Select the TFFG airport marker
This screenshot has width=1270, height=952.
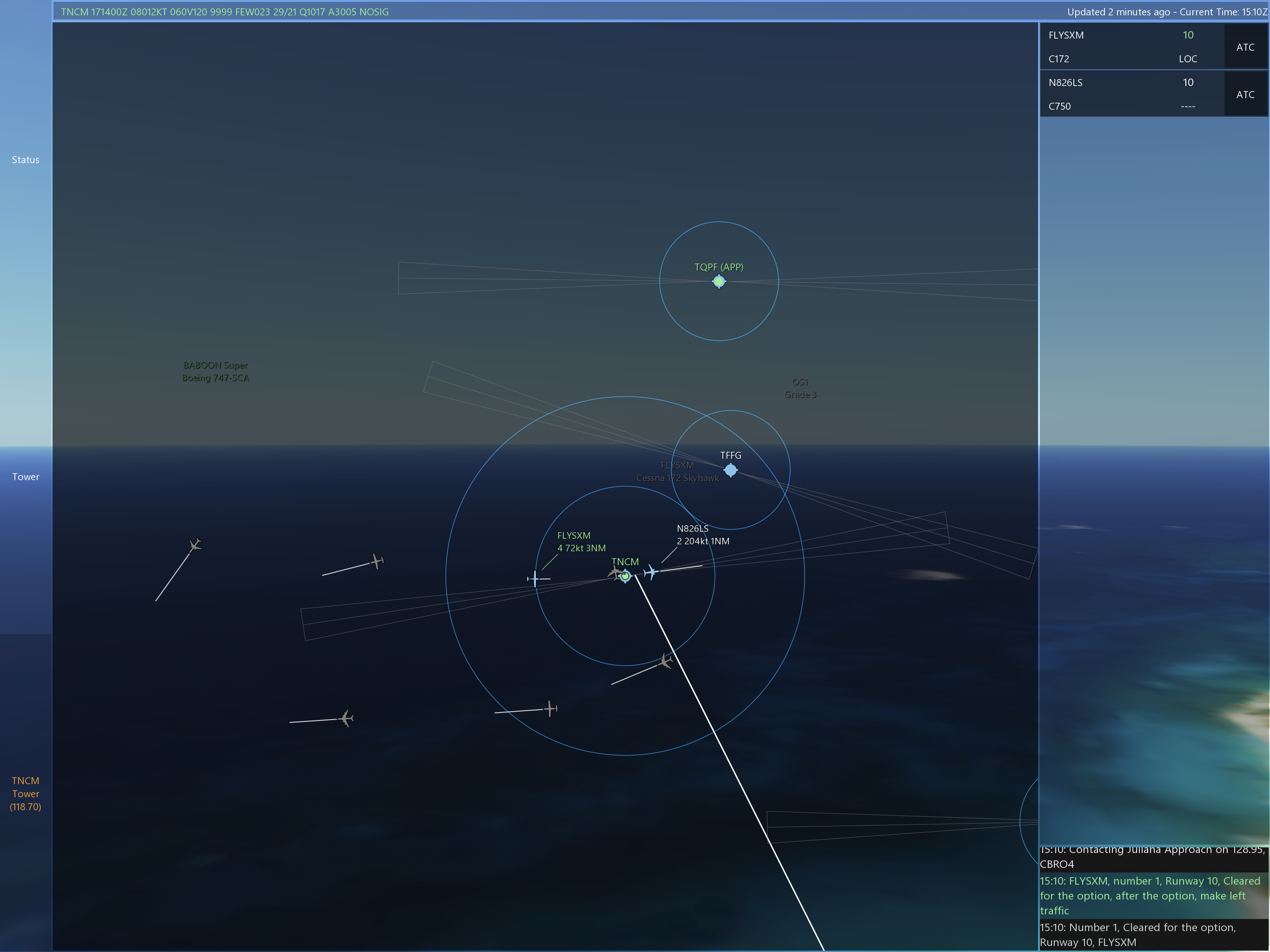coord(730,470)
